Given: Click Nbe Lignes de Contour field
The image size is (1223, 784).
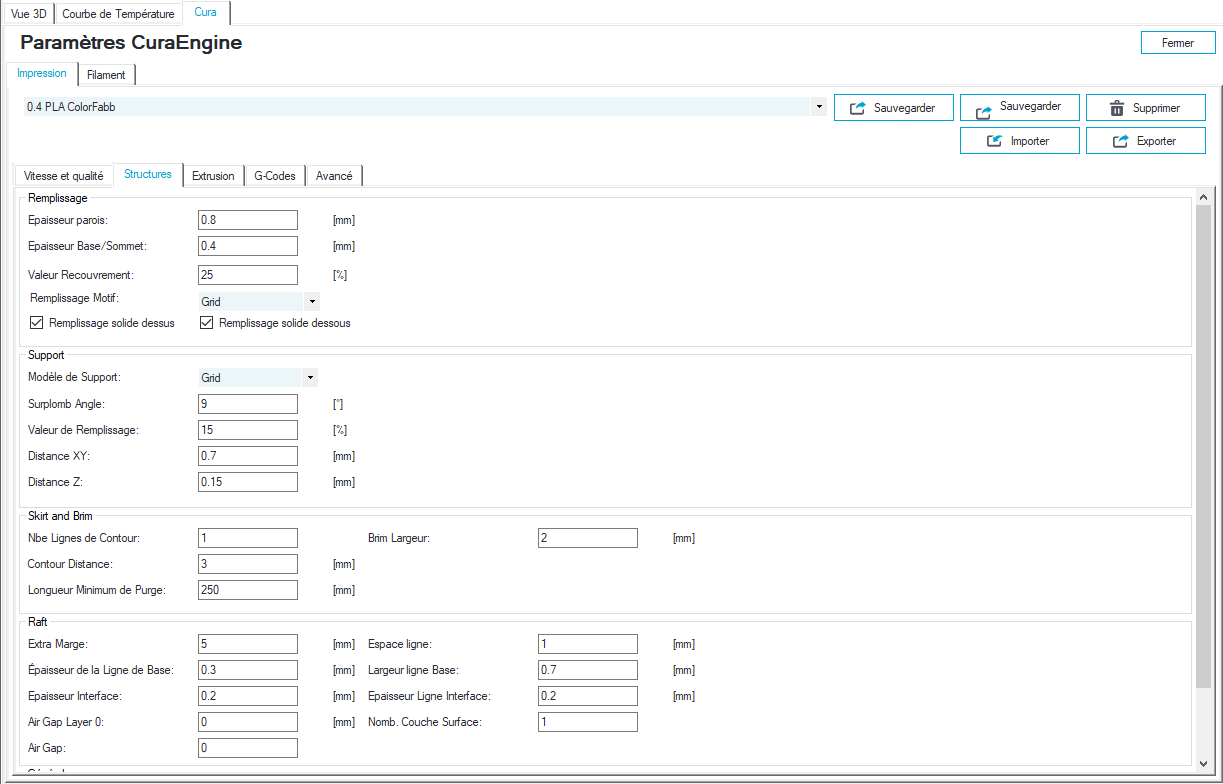Looking at the screenshot, I should [248, 538].
